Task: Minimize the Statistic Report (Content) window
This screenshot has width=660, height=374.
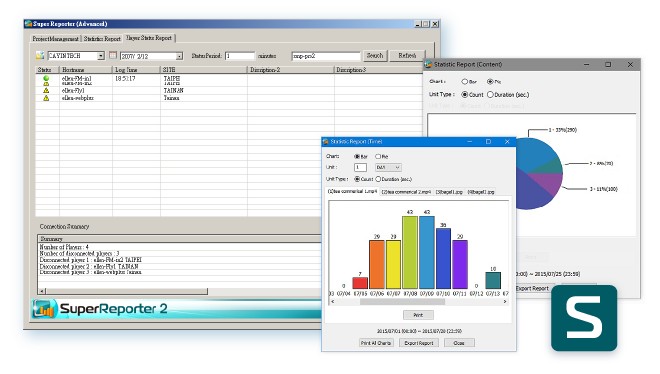Action: coord(587,64)
